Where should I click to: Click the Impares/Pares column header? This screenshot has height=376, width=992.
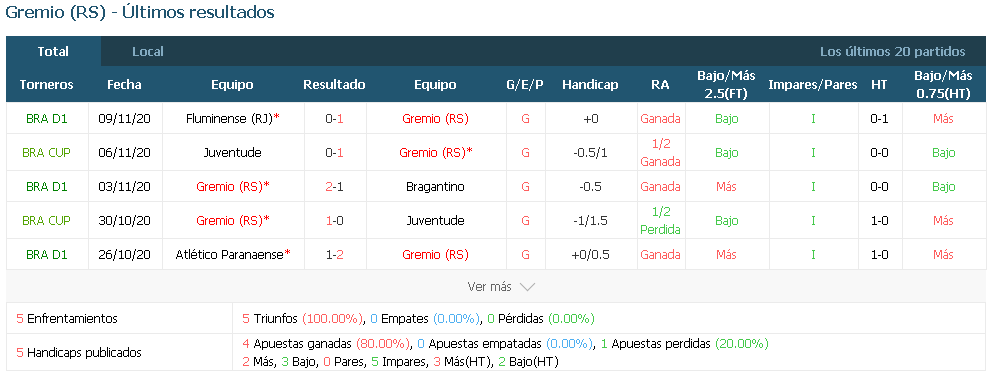click(x=813, y=85)
